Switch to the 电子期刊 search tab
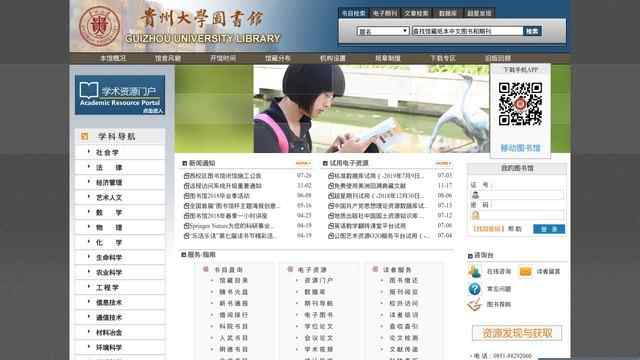This screenshot has width=640, height=360. pyautogui.click(x=385, y=13)
